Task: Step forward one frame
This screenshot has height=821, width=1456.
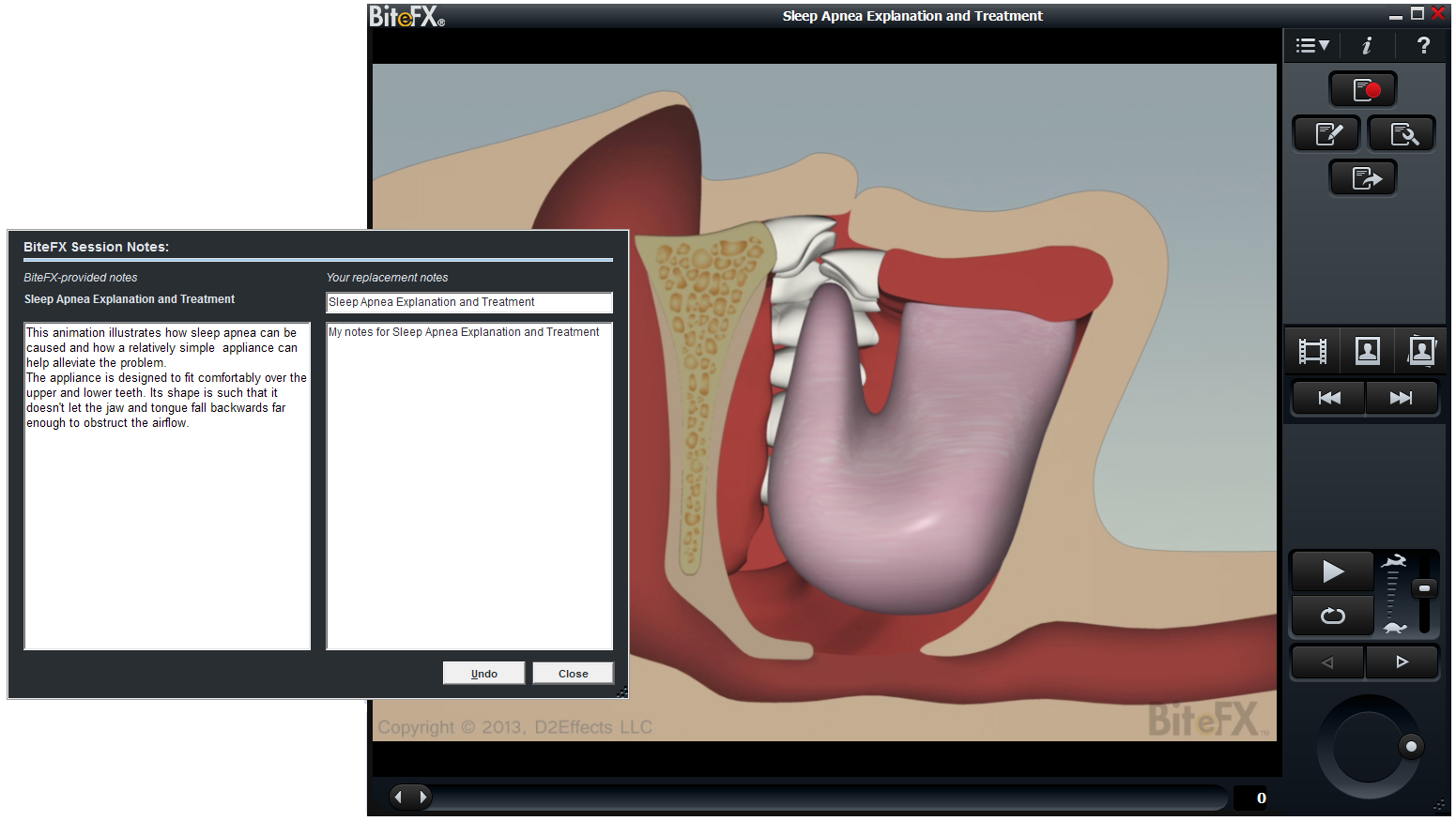Action: pos(1402,662)
